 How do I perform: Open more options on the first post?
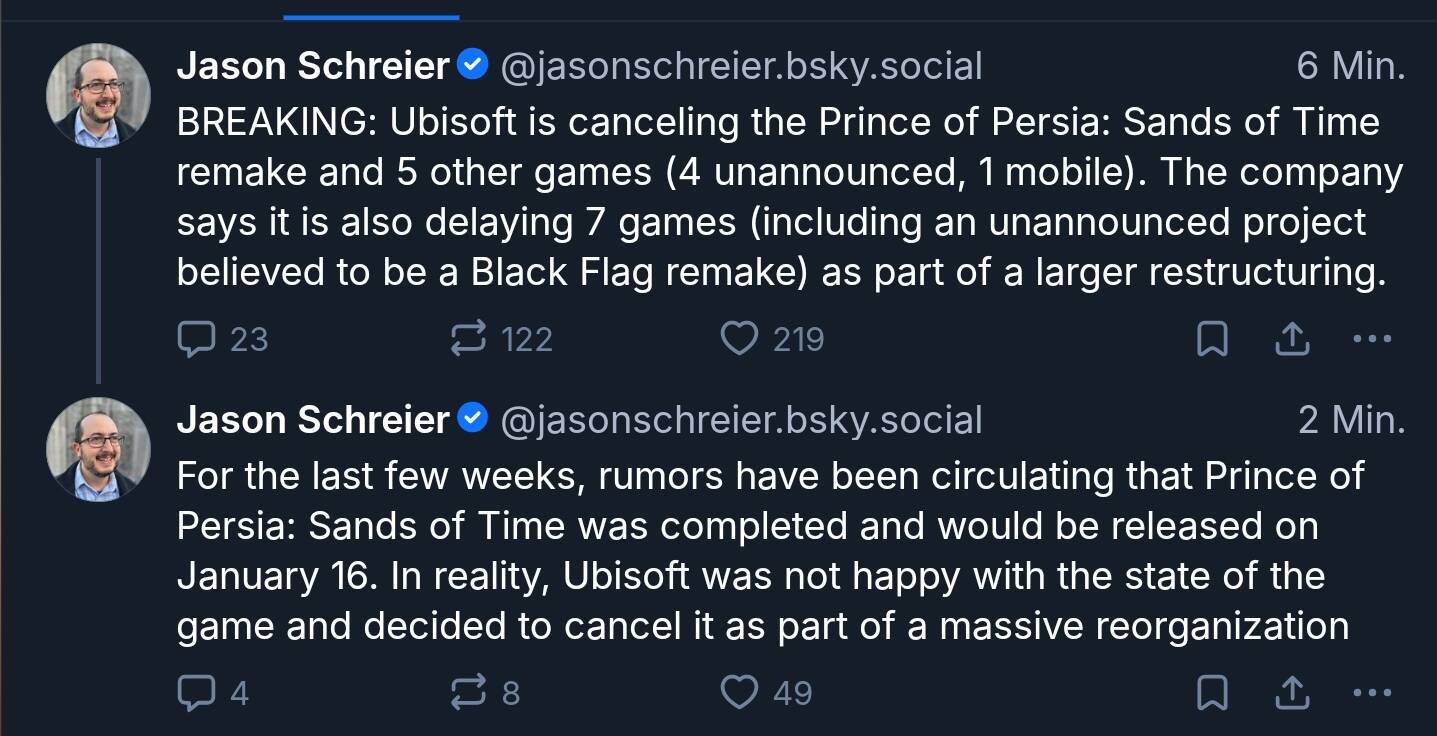coord(1371,339)
